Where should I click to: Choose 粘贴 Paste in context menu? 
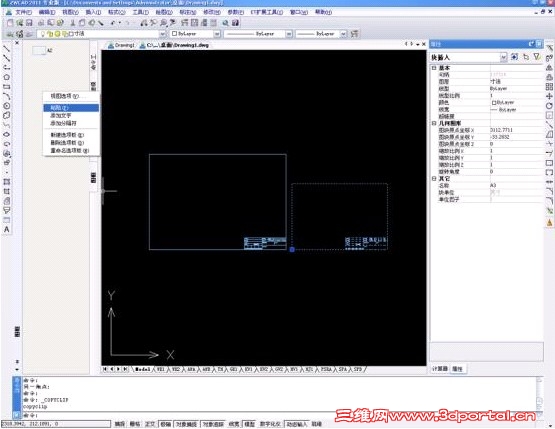(71, 108)
